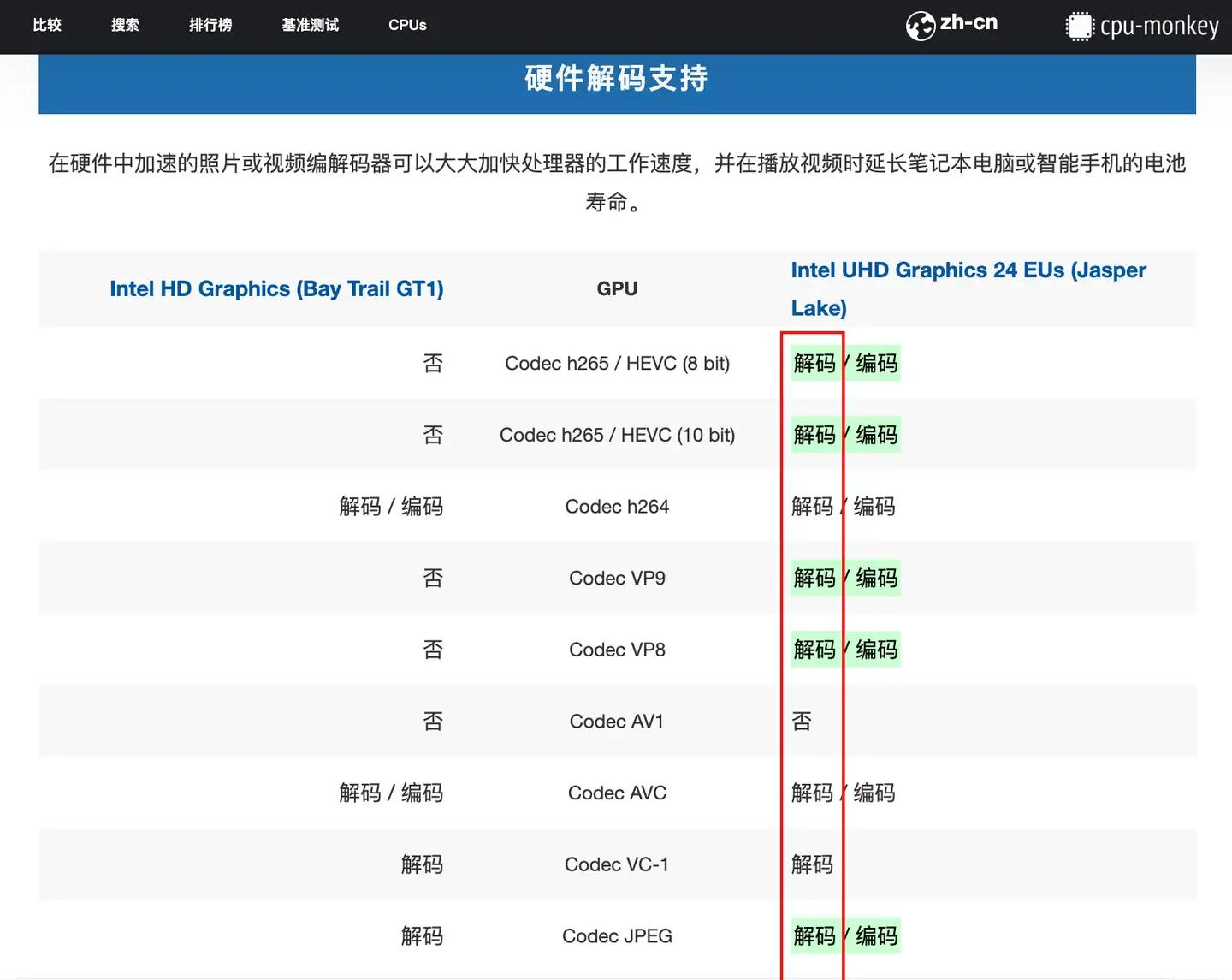The image size is (1232, 980).
Task: Click the globe language icon
Action: [920, 26]
